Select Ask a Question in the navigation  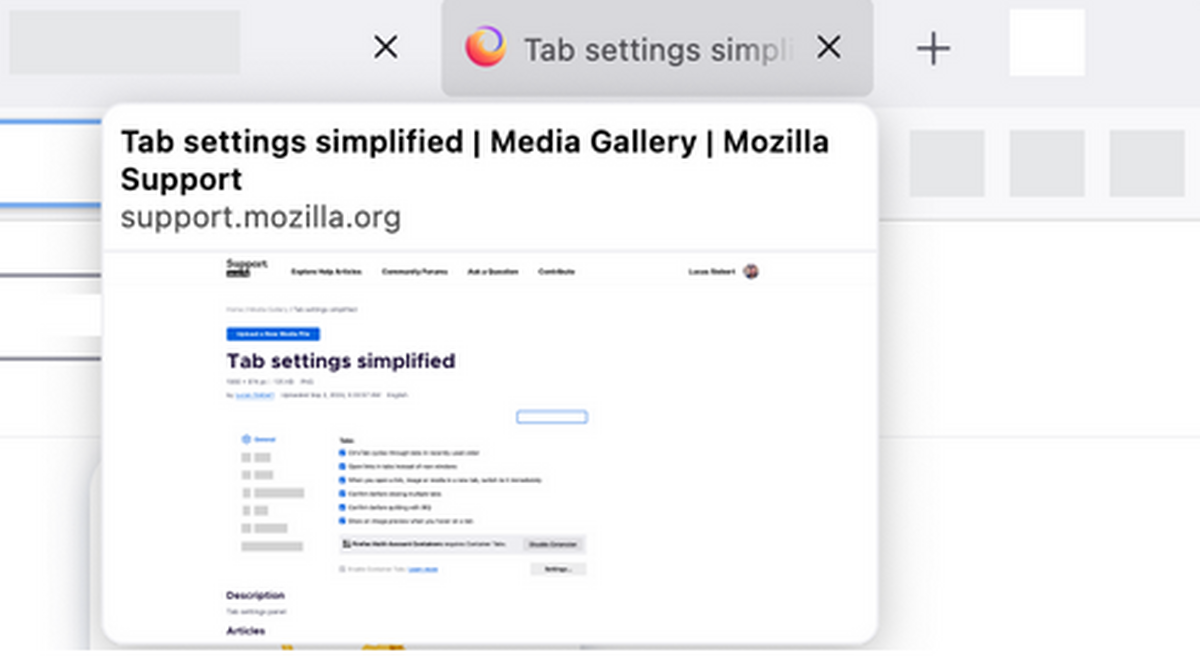pos(495,271)
